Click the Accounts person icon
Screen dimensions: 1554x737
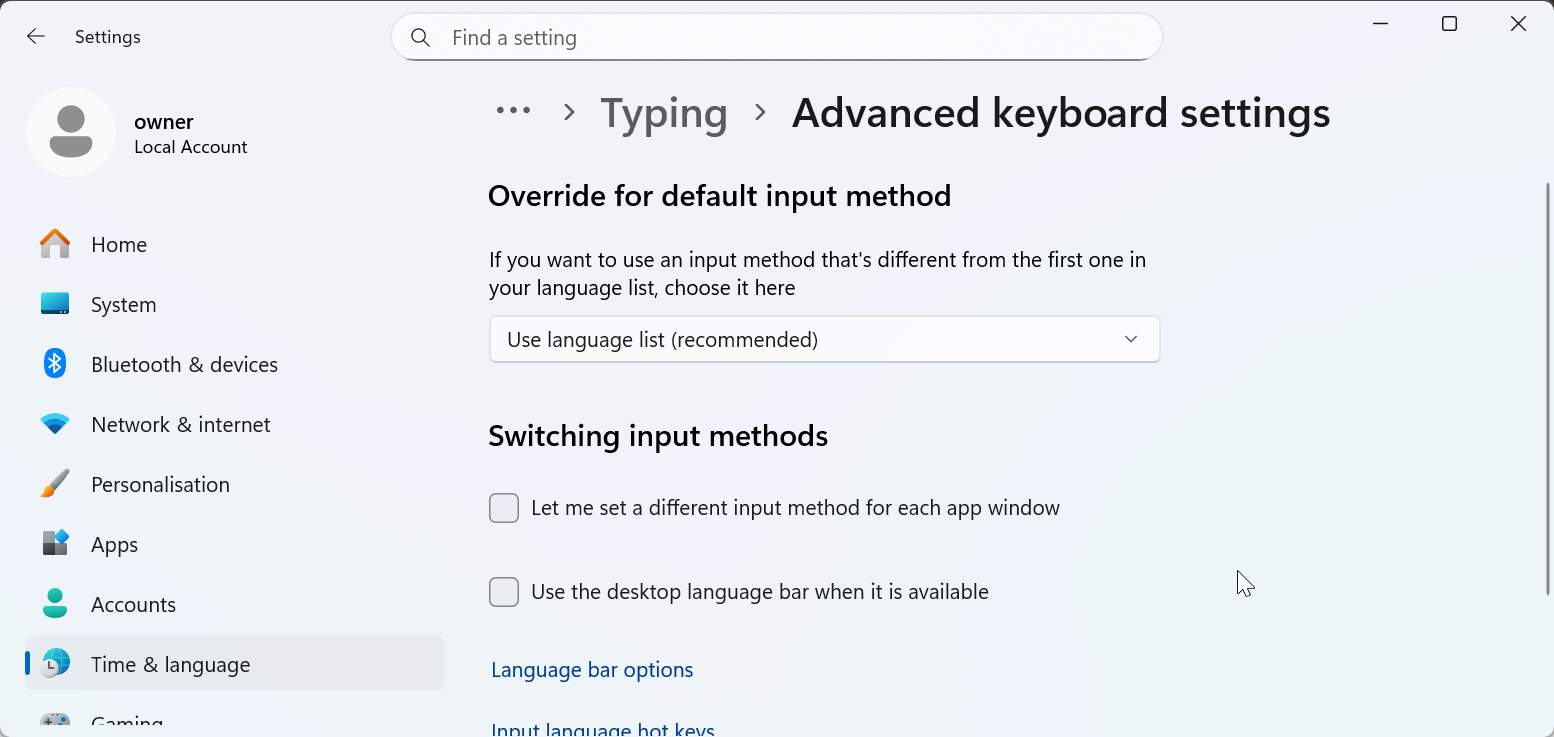coord(55,604)
